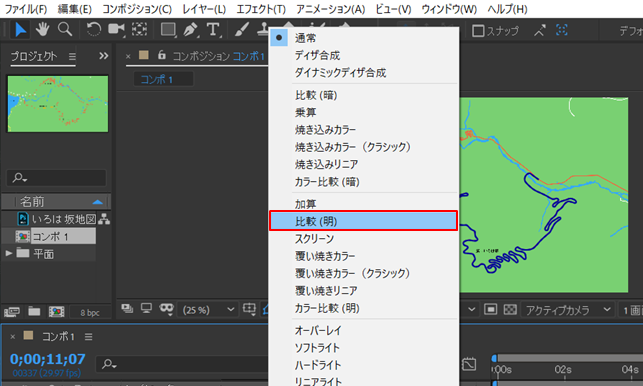Image resolution: width=643 pixels, height=386 pixels.
Task: Open the エフェクト(T) menu
Action: (261, 9)
